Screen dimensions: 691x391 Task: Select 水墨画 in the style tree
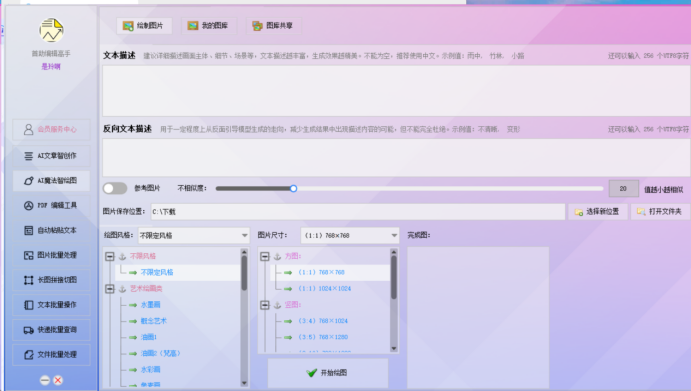(150, 305)
